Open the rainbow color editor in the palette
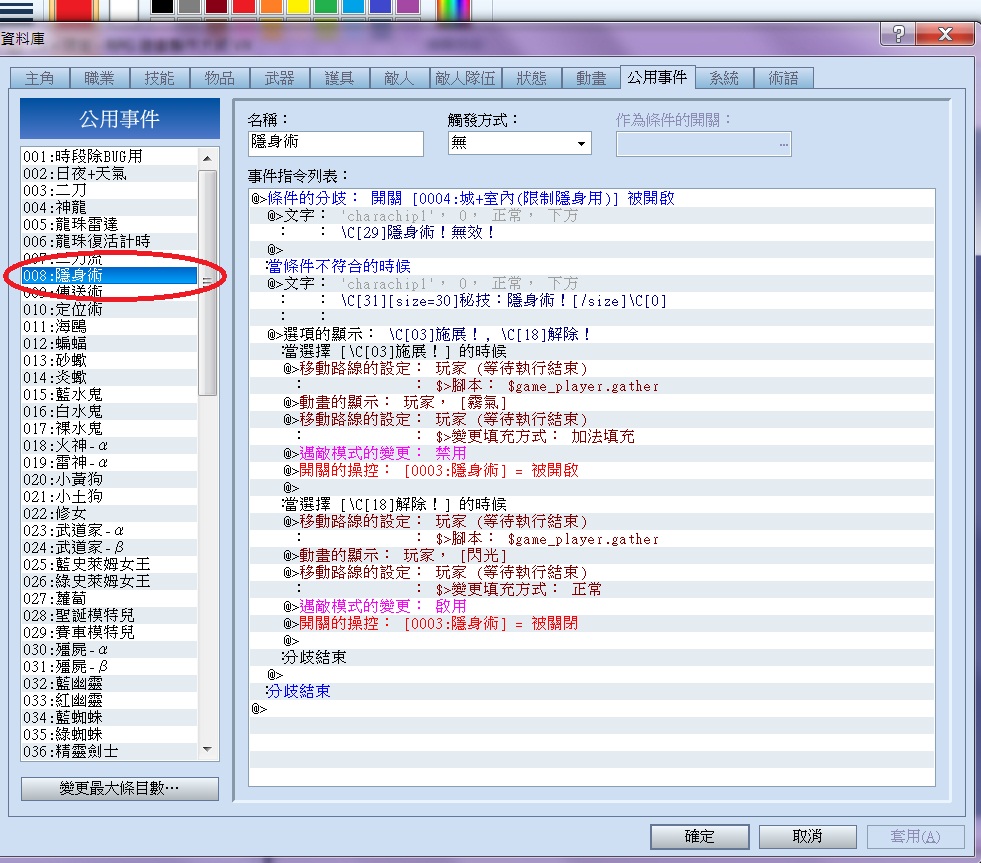 (x=455, y=8)
